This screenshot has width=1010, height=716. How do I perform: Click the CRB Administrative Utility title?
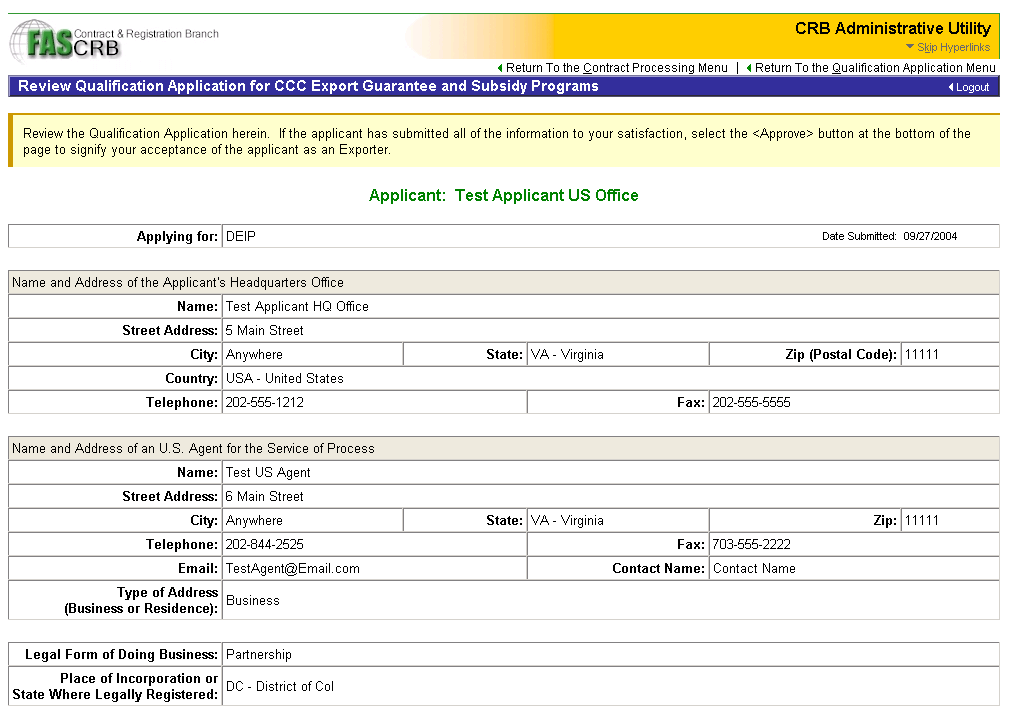pyautogui.click(x=892, y=28)
